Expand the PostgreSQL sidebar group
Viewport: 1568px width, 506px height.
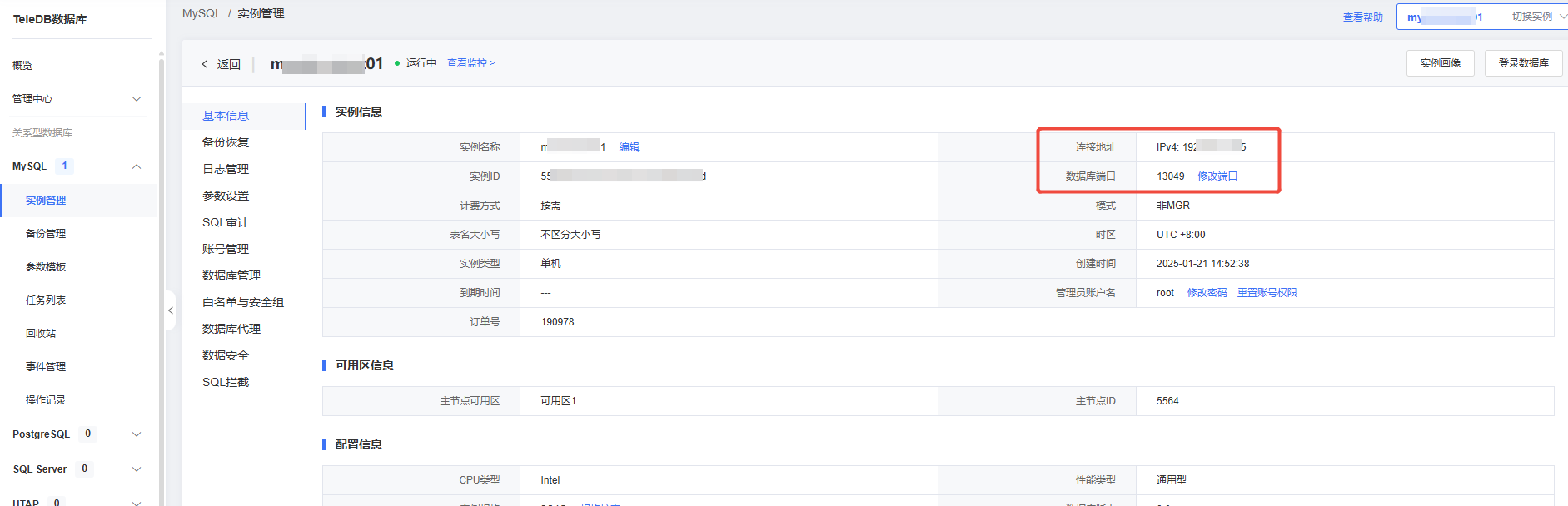(137, 434)
